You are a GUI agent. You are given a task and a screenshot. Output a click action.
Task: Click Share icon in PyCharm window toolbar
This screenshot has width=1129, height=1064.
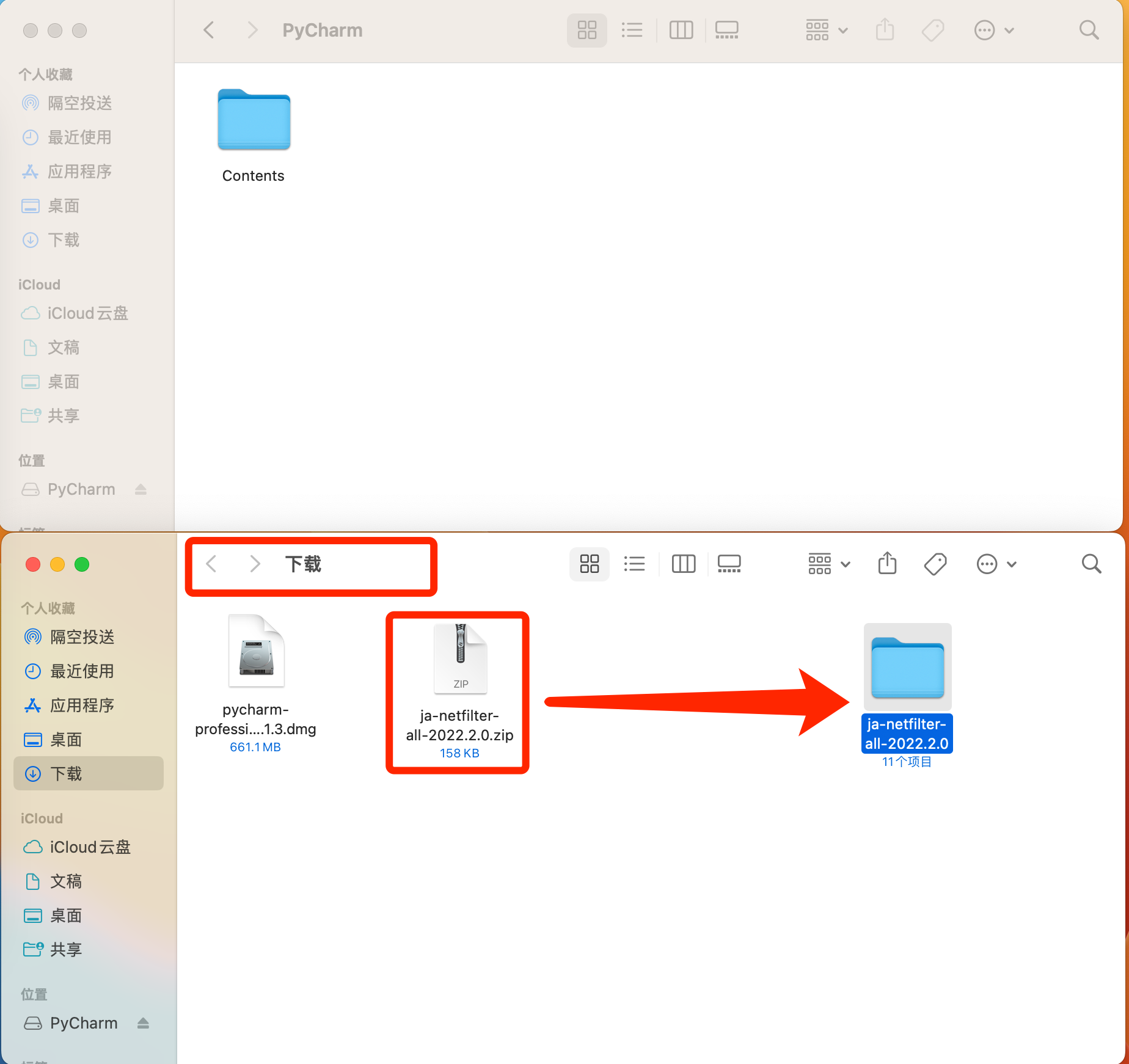point(885,30)
